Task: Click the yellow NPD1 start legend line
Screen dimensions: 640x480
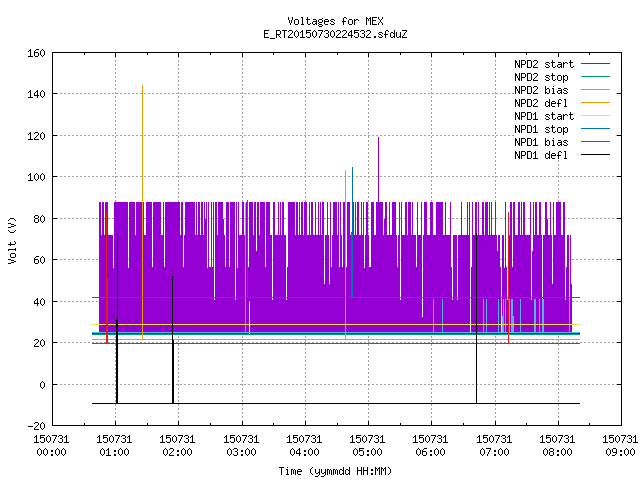Action: click(x=596, y=116)
